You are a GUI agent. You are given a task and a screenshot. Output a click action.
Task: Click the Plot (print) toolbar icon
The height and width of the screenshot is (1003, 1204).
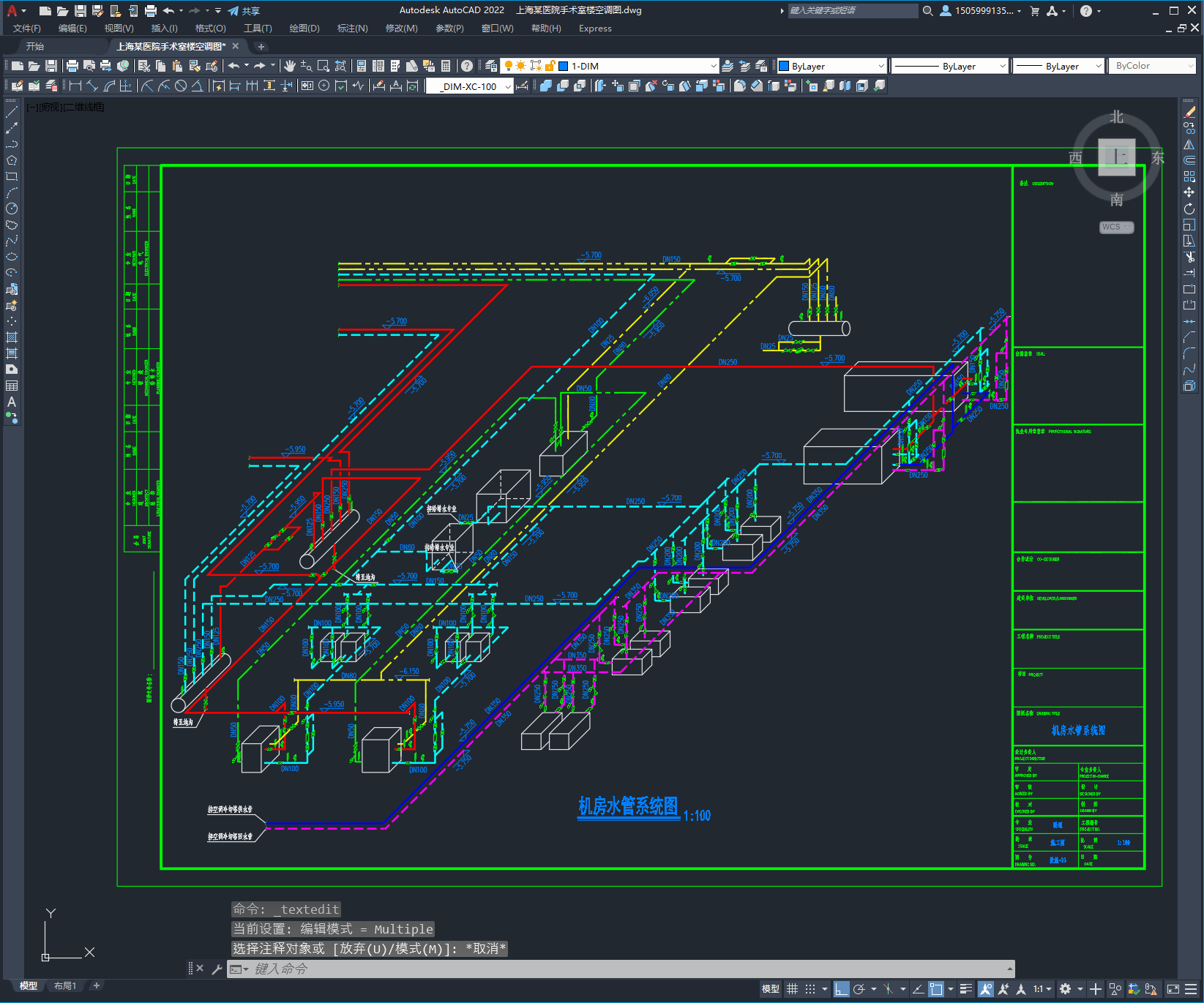coord(72,66)
